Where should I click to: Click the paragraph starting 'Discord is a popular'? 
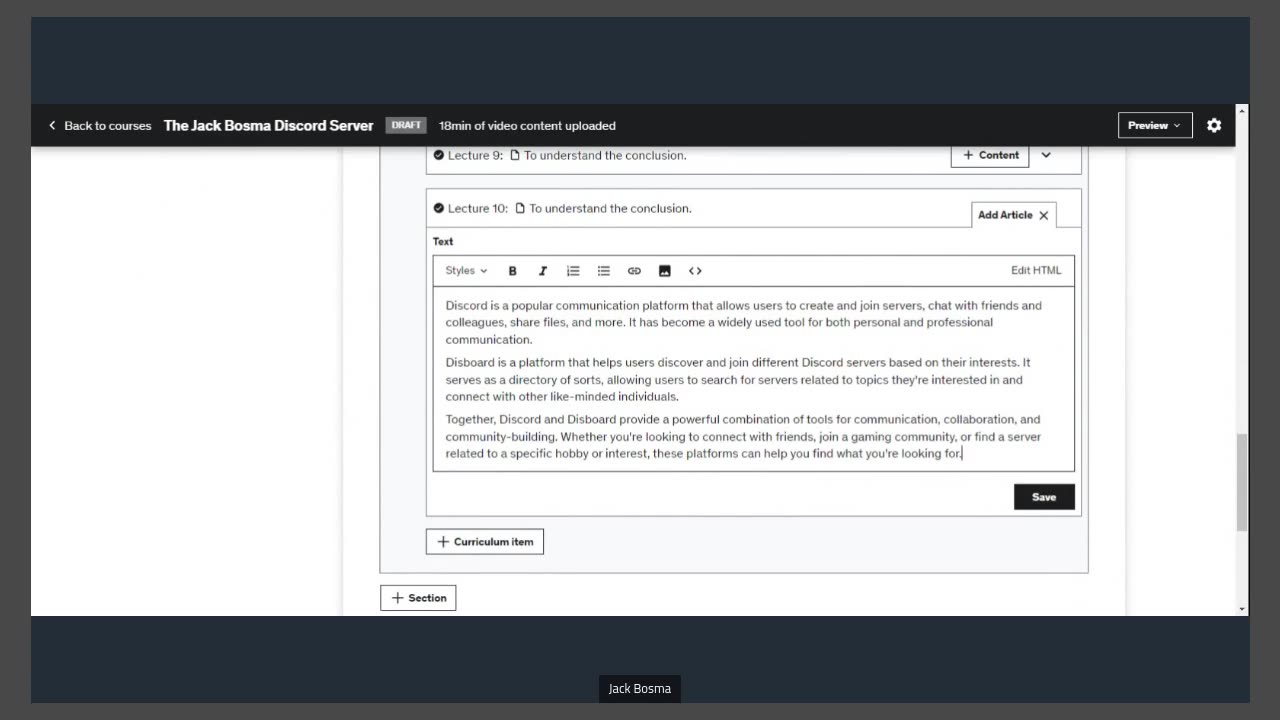[x=744, y=322]
